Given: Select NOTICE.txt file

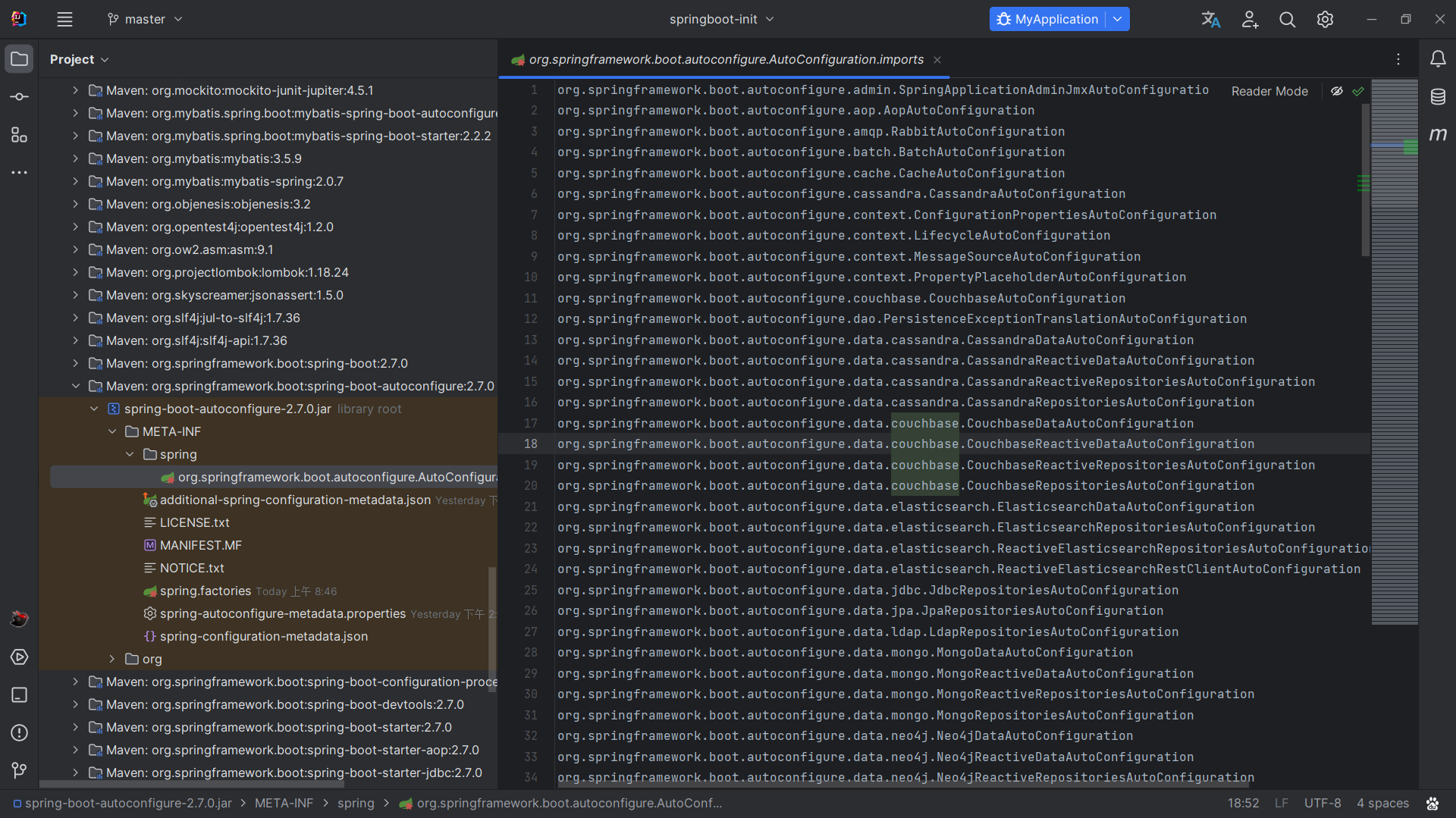Looking at the screenshot, I should tap(192, 568).
